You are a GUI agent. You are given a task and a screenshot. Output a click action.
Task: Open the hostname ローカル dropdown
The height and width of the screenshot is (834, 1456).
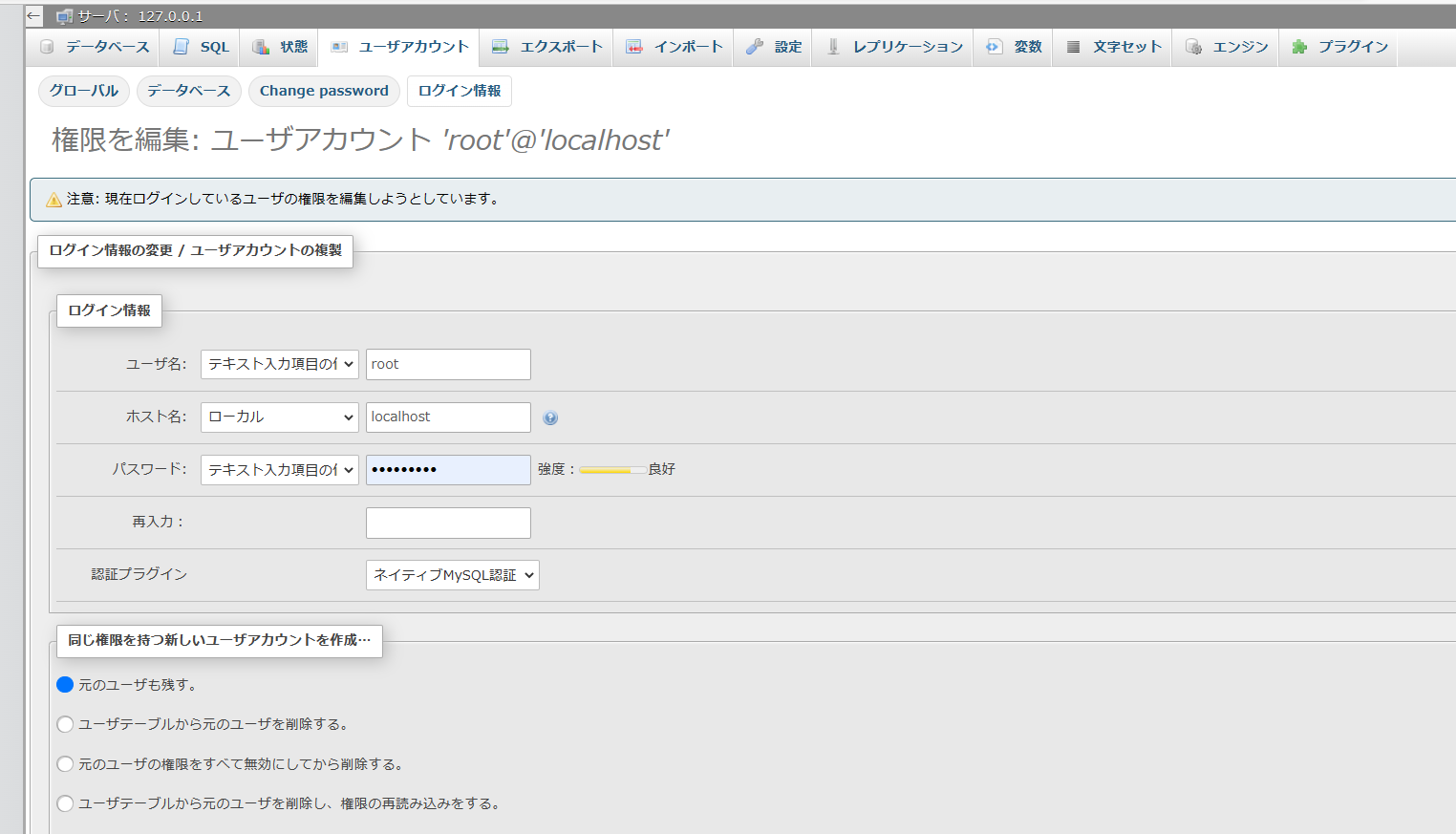(280, 417)
